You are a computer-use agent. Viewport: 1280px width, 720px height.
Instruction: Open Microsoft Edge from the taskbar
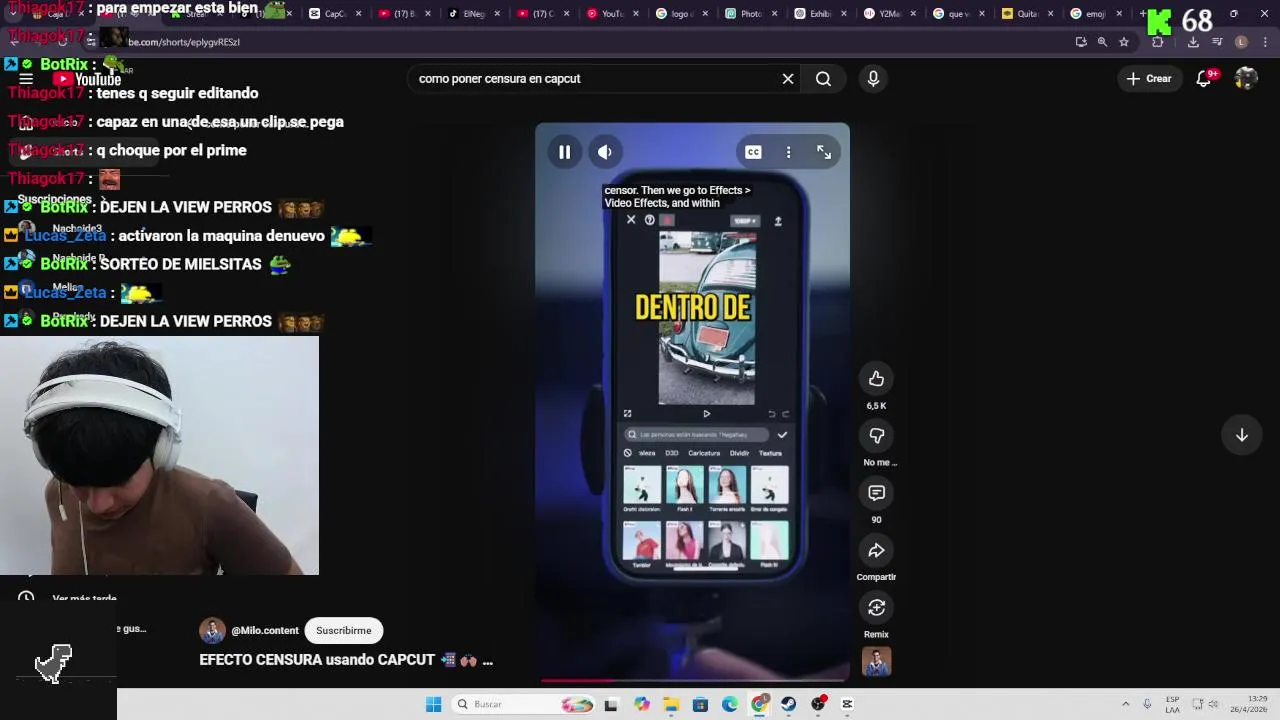pos(730,704)
